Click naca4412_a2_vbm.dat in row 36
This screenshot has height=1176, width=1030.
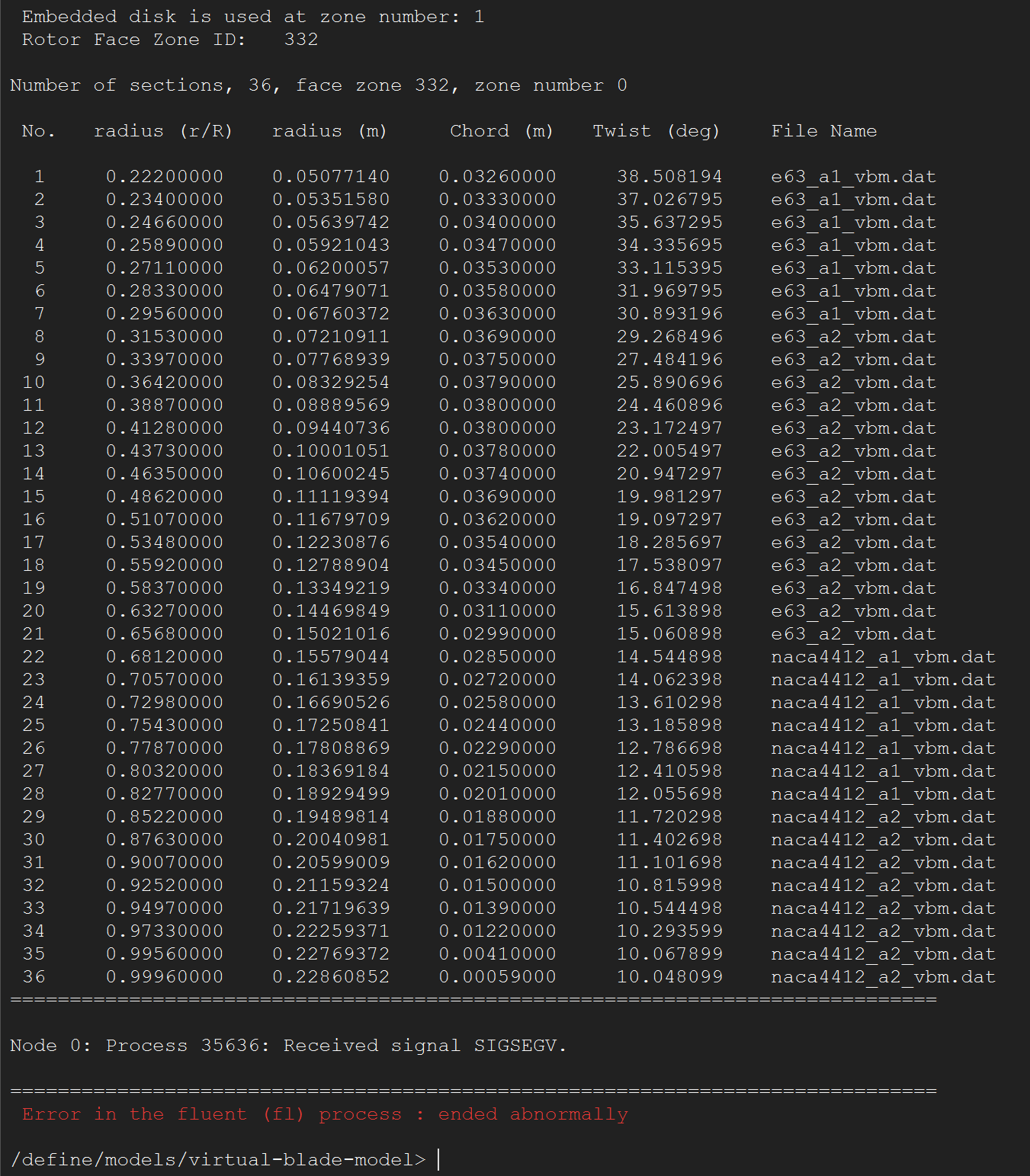(x=883, y=977)
